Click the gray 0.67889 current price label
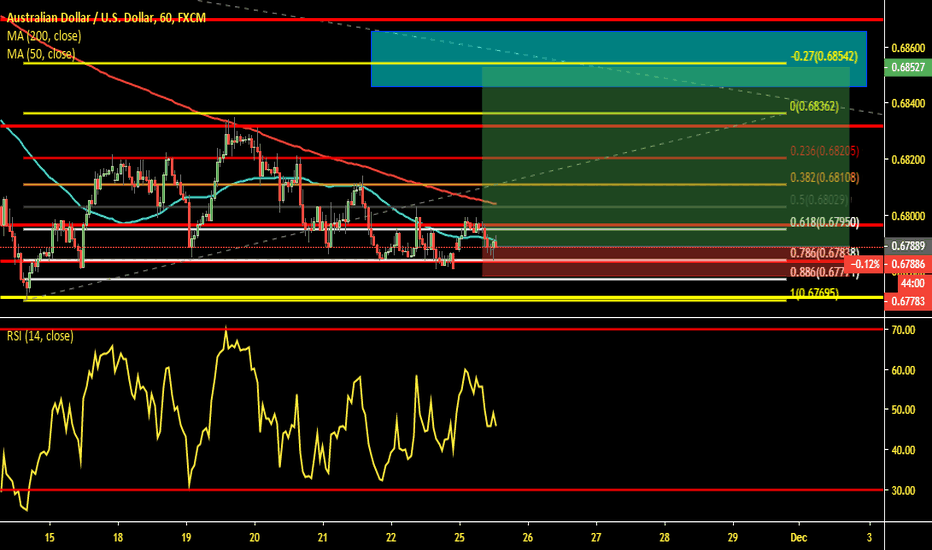Screen dimensions: 932x550 pos(907,246)
